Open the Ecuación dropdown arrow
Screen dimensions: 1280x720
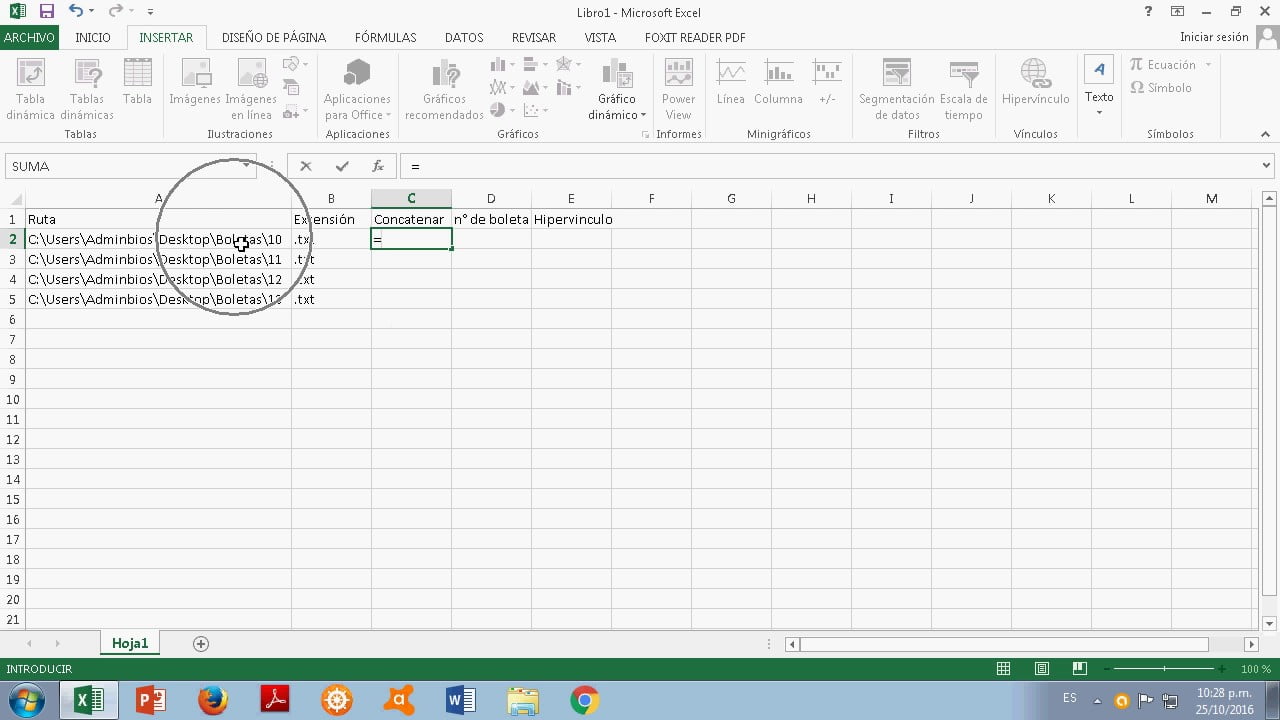1208,65
